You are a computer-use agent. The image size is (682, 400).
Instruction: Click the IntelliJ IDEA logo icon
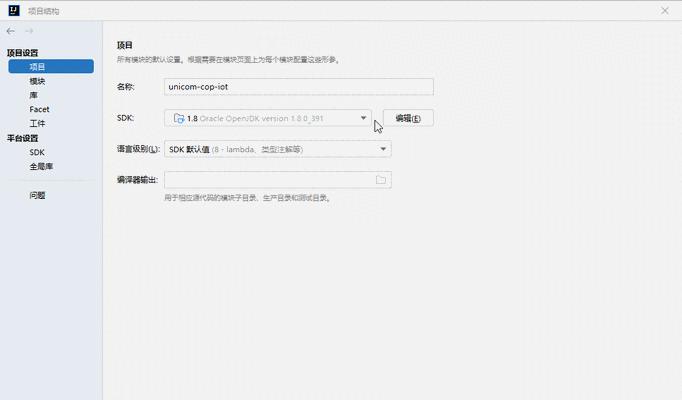click(x=14, y=10)
